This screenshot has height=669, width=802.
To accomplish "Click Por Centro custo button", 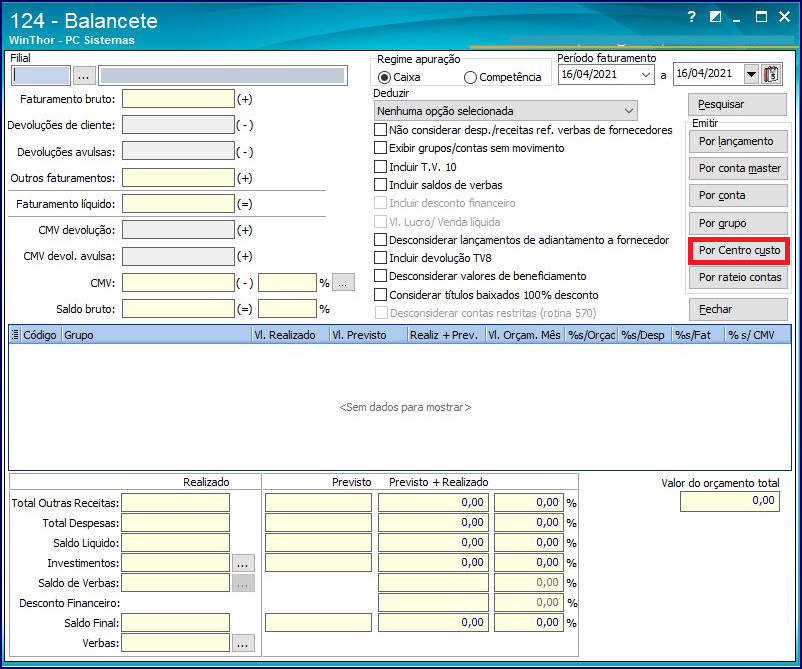I will click(x=739, y=251).
